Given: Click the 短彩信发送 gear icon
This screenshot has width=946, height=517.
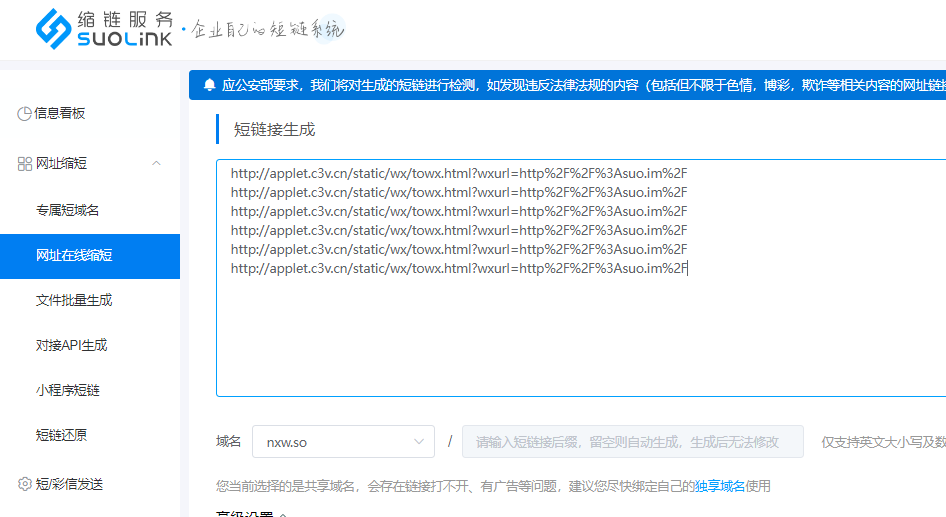Looking at the screenshot, I should pyautogui.click(x=25, y=484).
